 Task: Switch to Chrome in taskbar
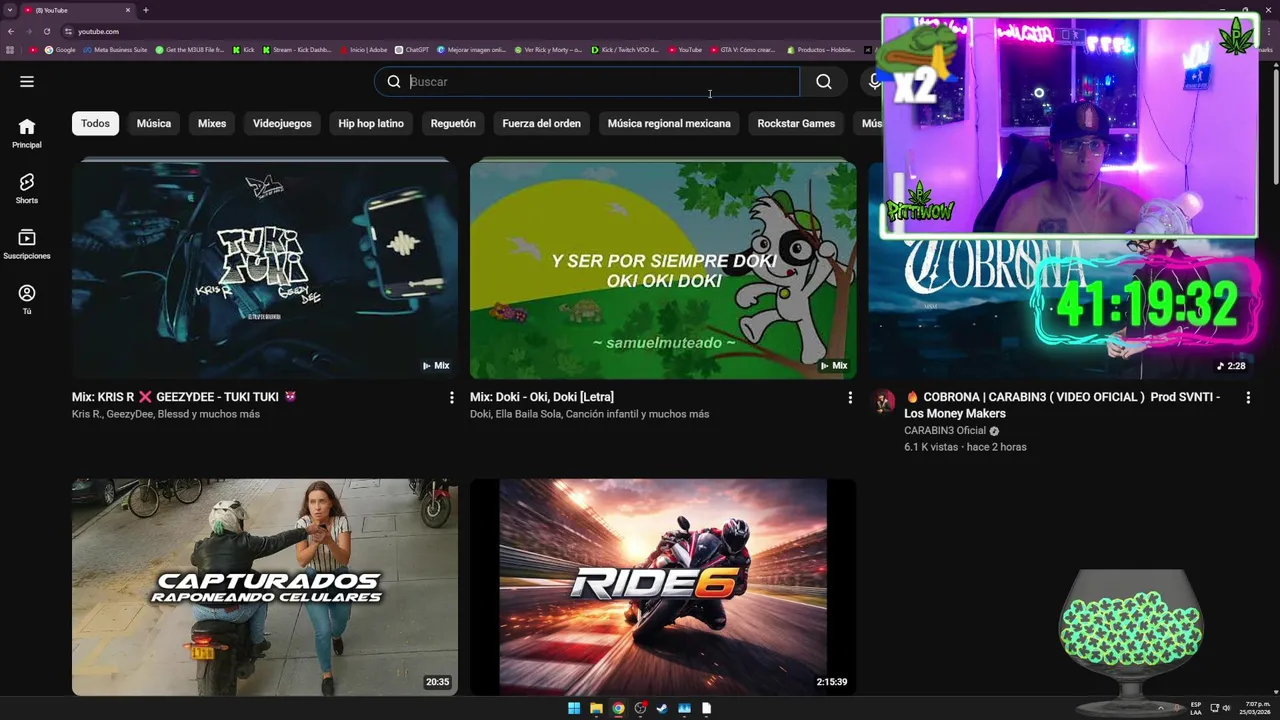coord(618,708)
